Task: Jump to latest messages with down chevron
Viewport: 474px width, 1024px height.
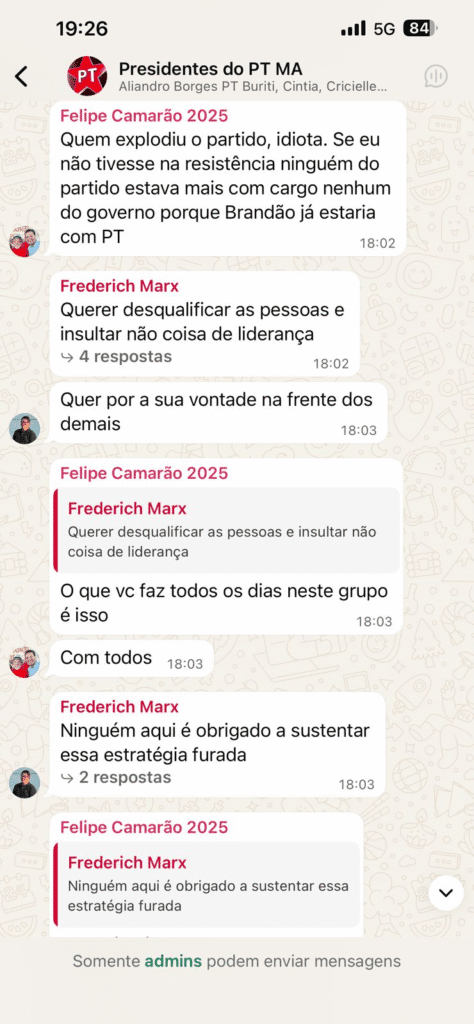Action: 446,893
